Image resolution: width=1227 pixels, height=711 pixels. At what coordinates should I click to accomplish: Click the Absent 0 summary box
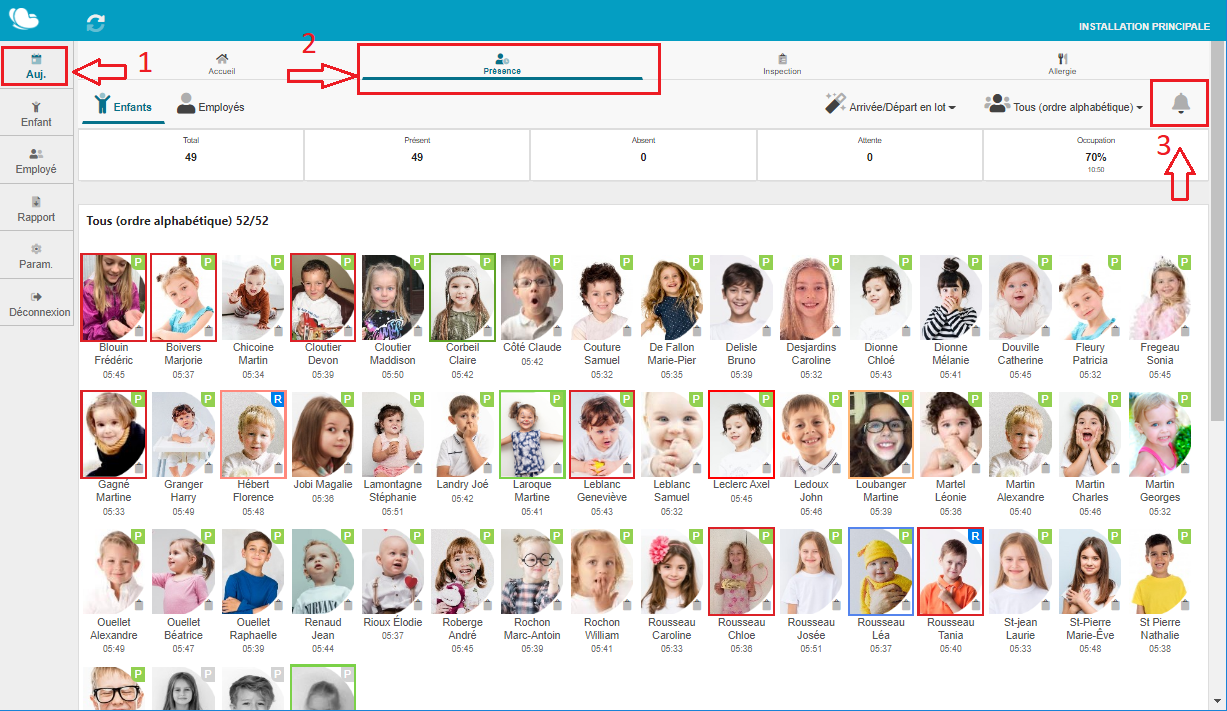[643, 155]
